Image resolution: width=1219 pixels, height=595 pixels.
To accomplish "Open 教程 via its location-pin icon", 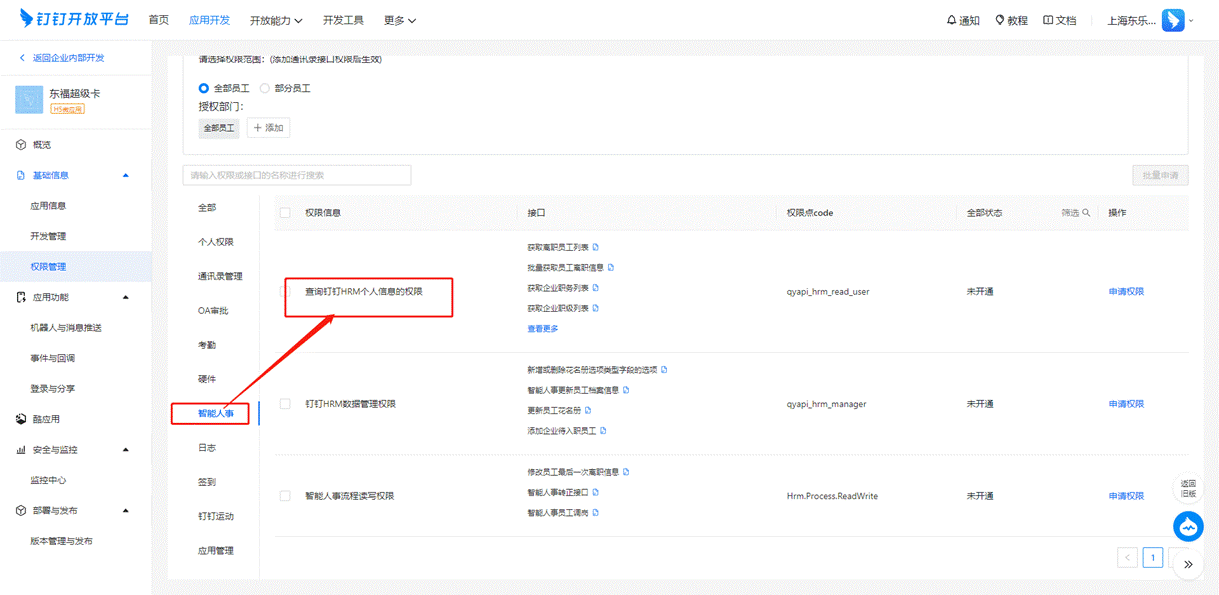I will (x=999, y=21).
